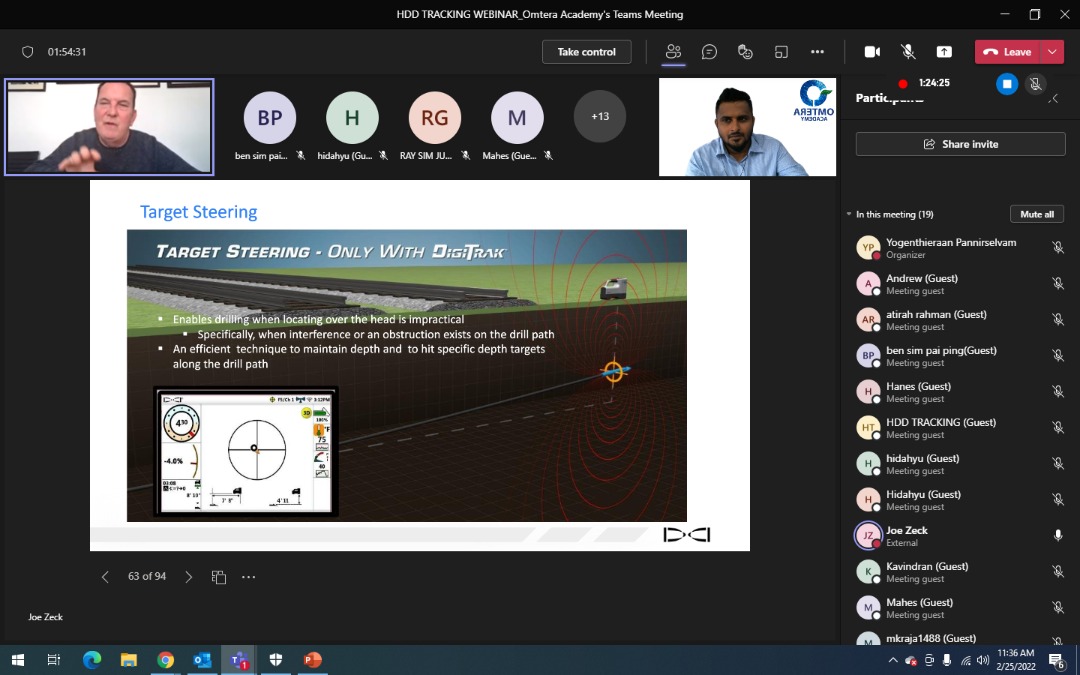This screenshot has width=1080, height=675.
Task: Click hidahyu H avatar tile
Action: (352, 117)
